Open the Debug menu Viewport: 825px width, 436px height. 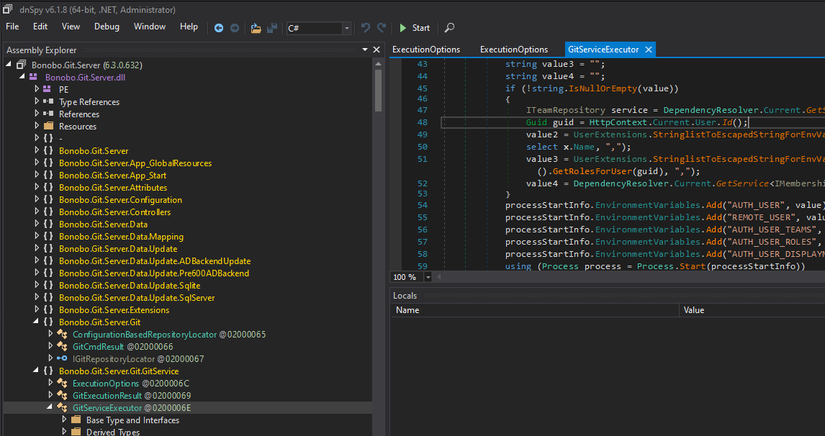click(106, 26)
